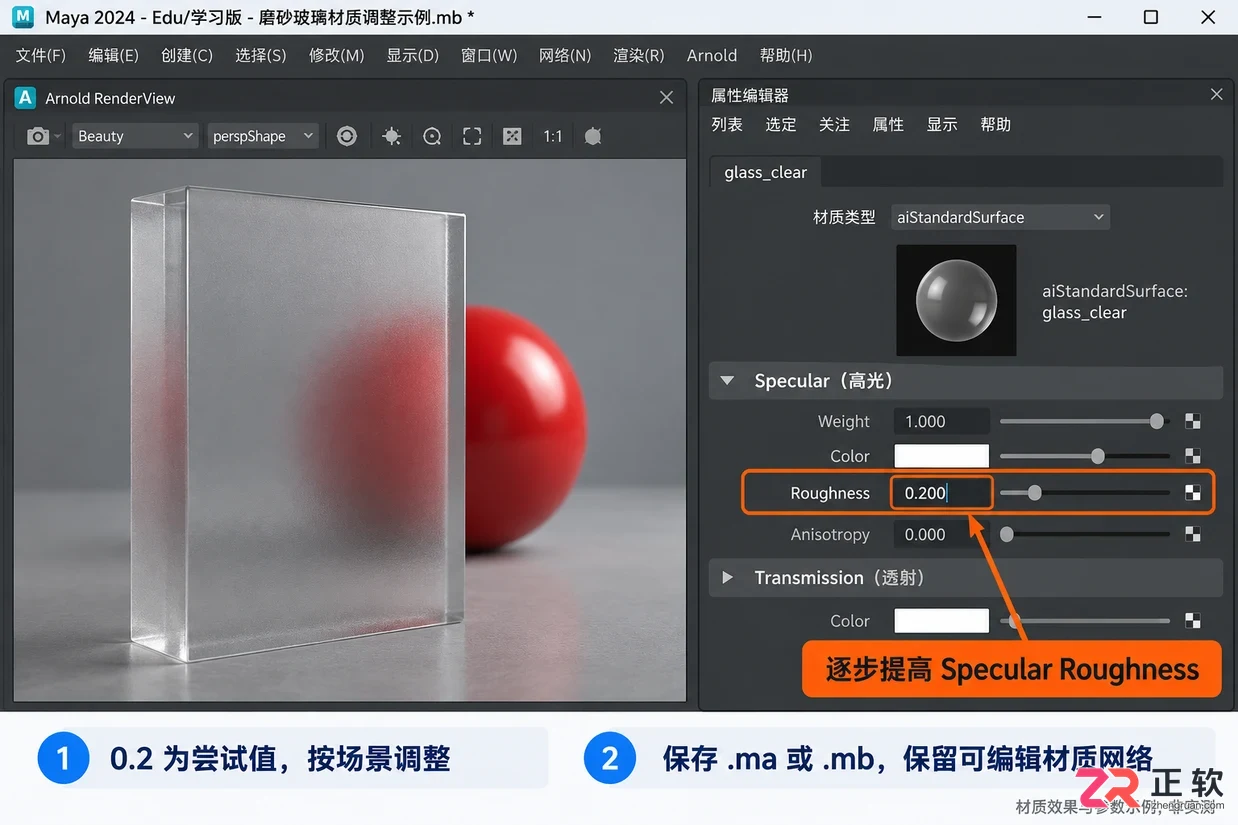
Task: Open the aiStandardSurface material type dropdown
Action: (x=1000, y=217)
